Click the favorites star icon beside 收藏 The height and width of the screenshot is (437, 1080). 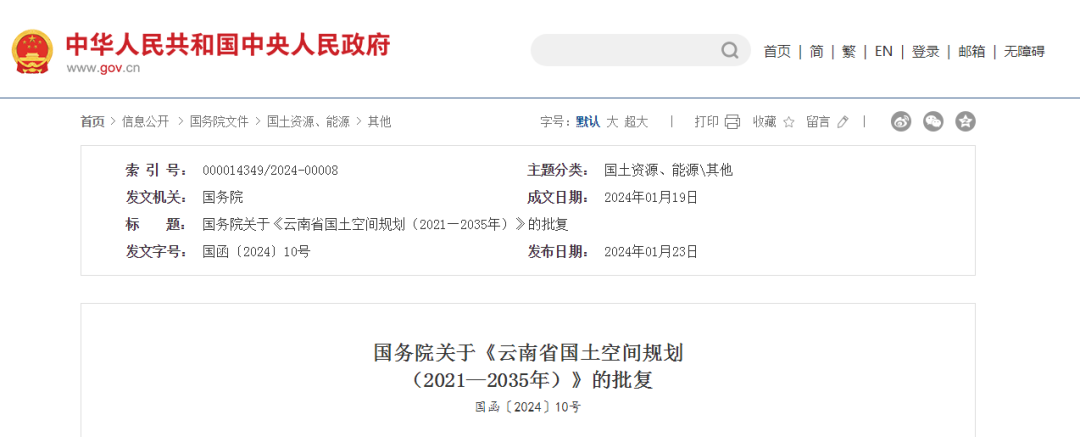pyautogui.click(x=789, y=122)
